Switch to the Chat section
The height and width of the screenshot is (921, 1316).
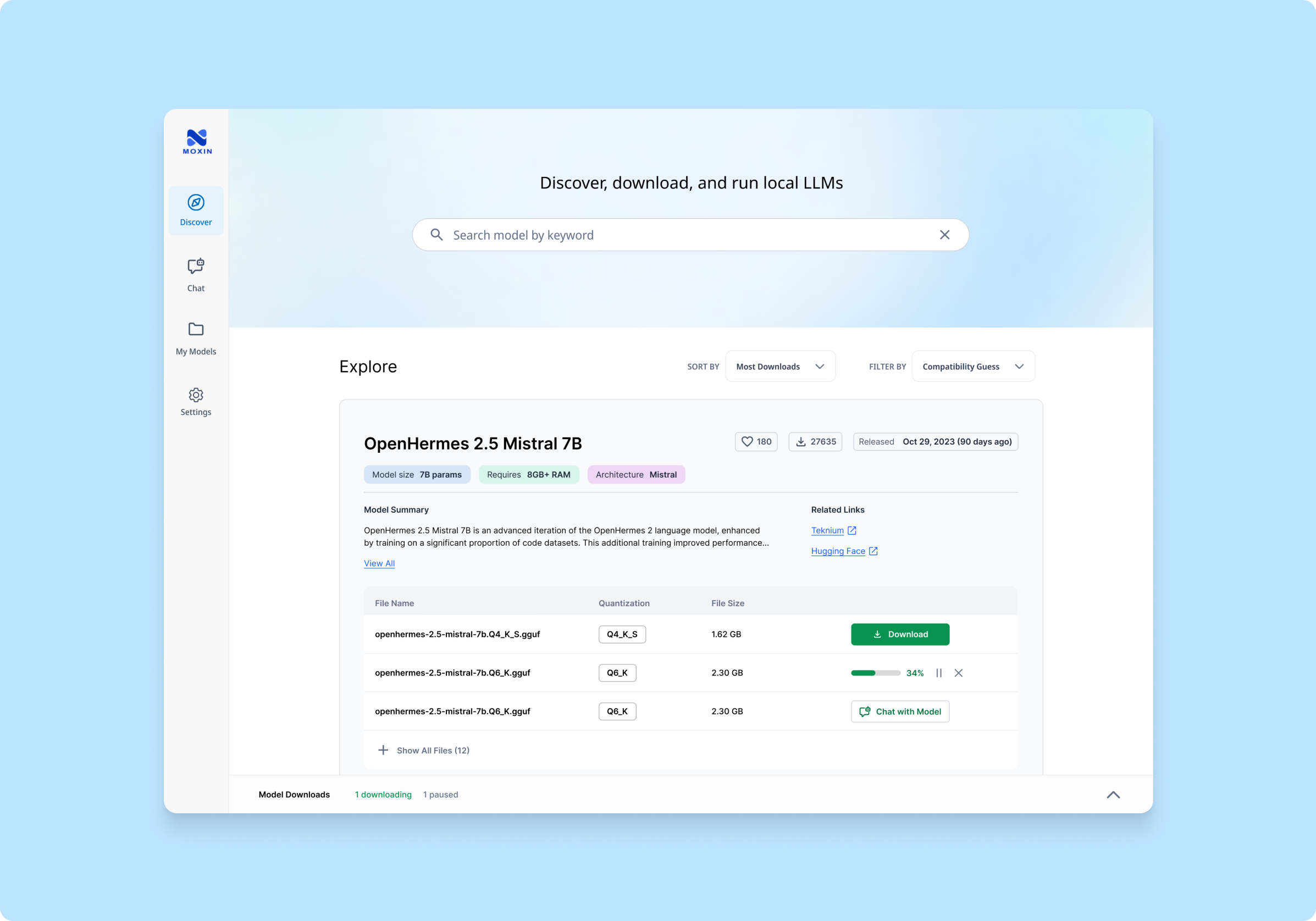coord(196,275)
